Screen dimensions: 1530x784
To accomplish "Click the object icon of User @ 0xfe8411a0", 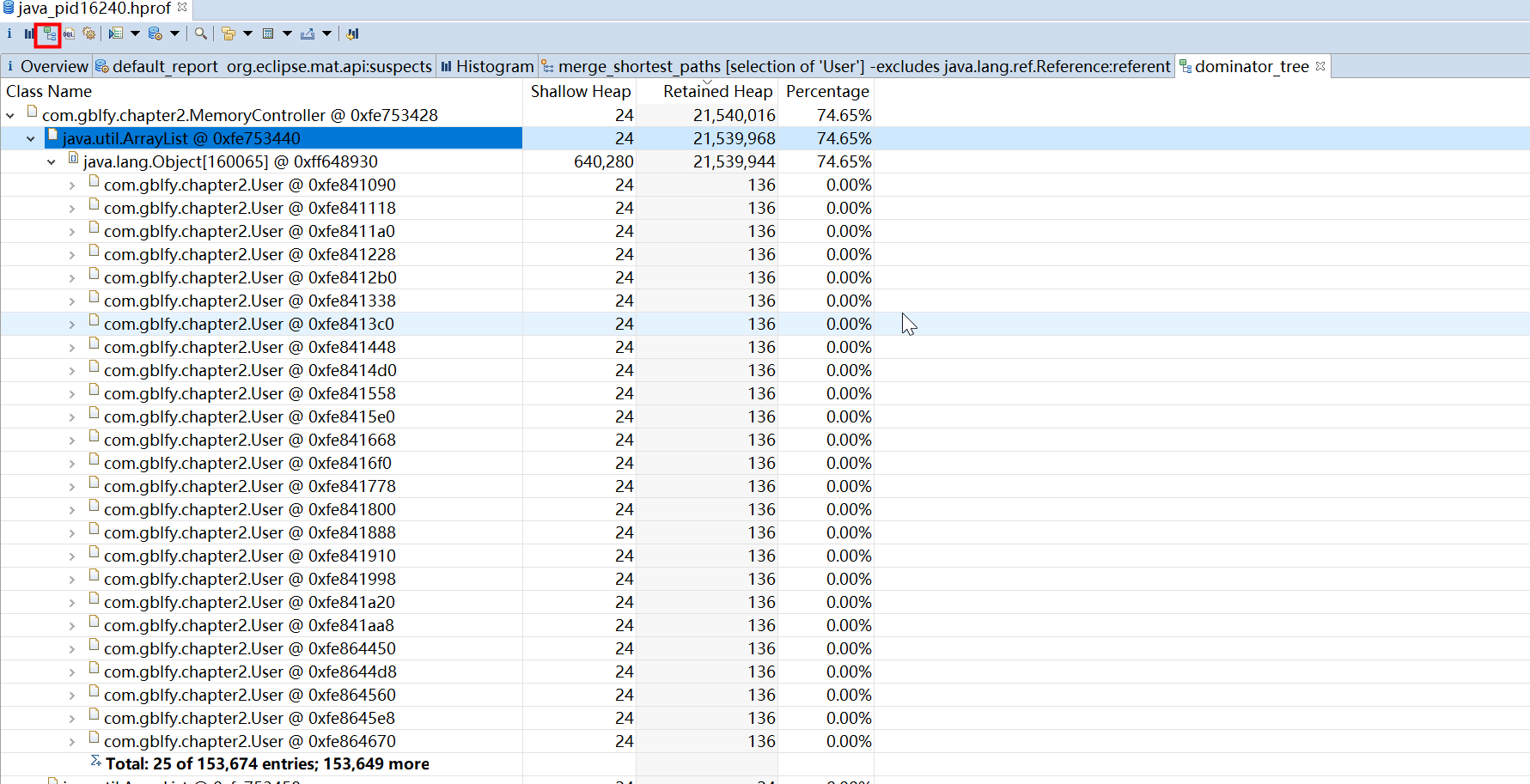I will click(x=94, y=228).
